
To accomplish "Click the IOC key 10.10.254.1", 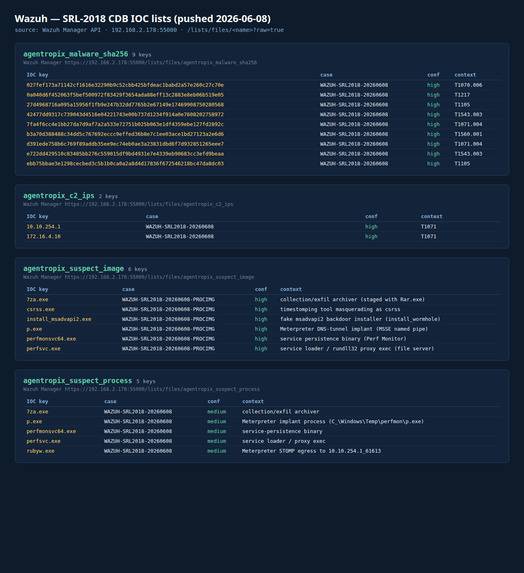I will click(x=43, y=227).
